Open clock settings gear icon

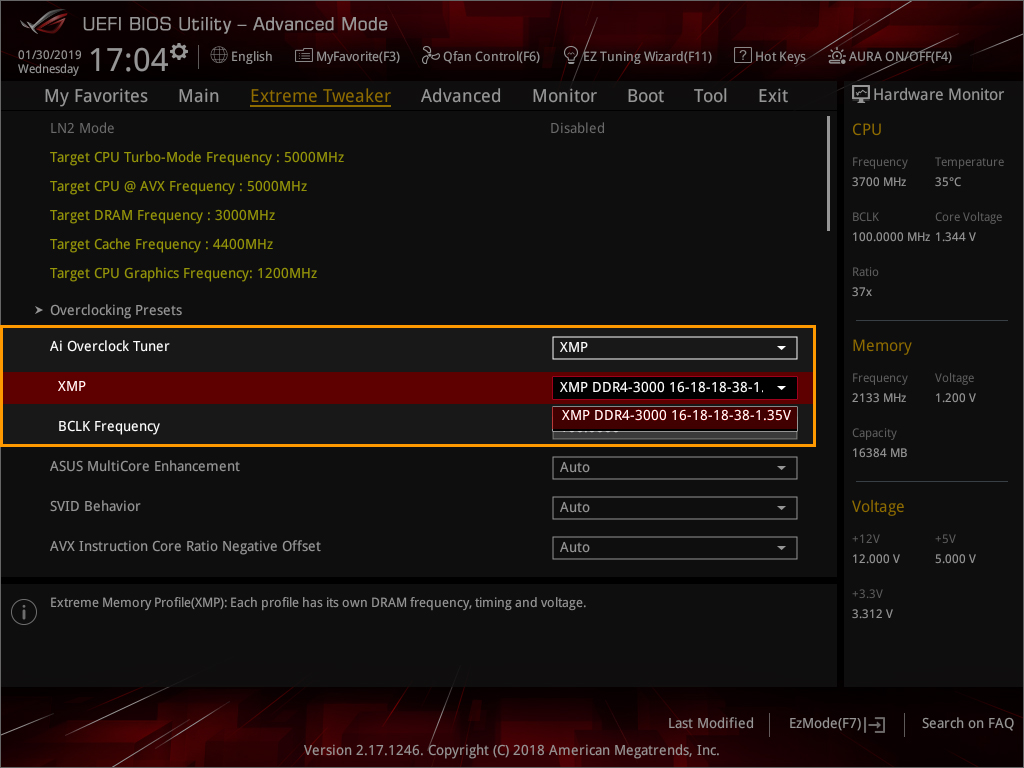point(180,52)
